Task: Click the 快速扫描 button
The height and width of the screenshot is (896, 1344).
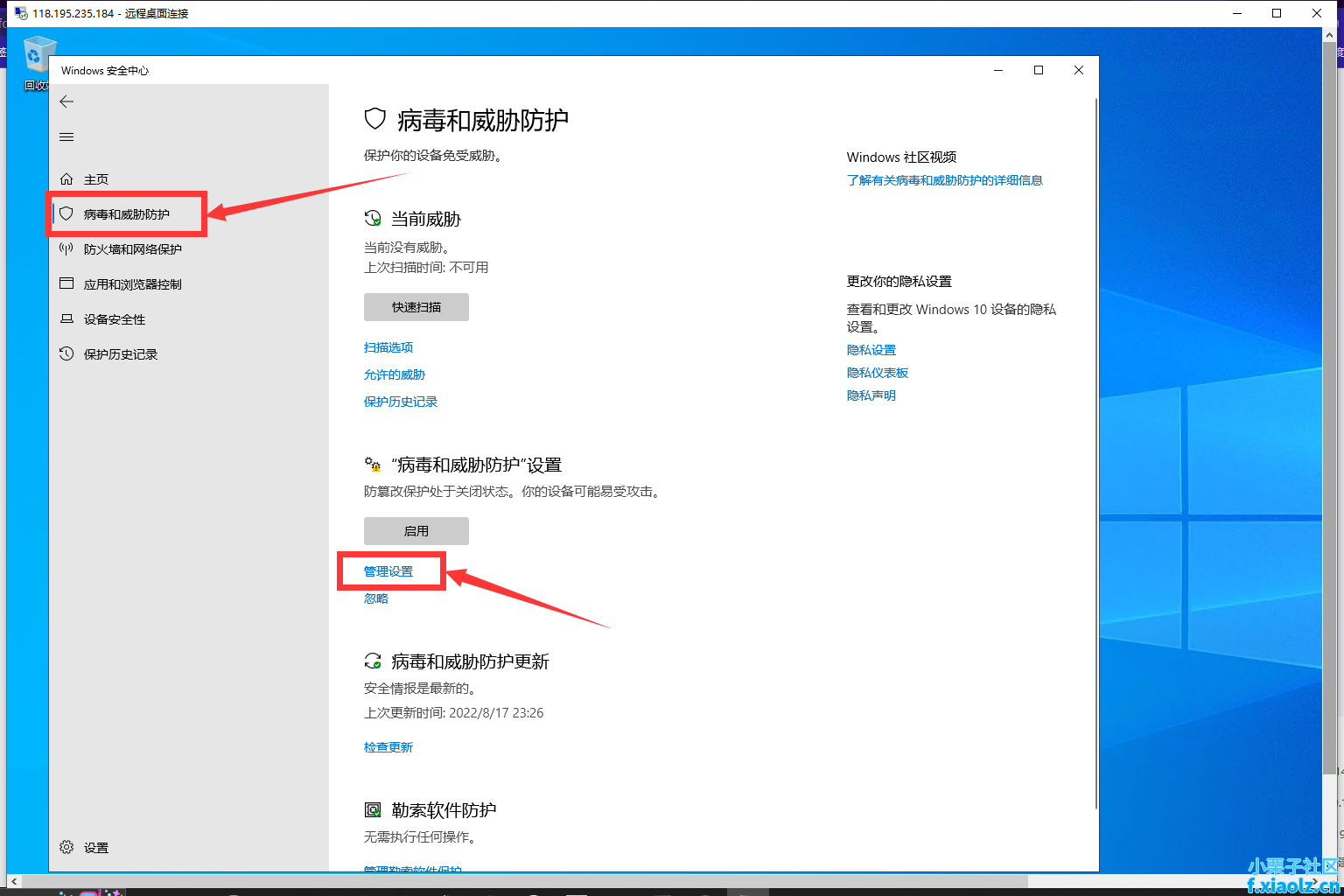Action: [416, 307]
